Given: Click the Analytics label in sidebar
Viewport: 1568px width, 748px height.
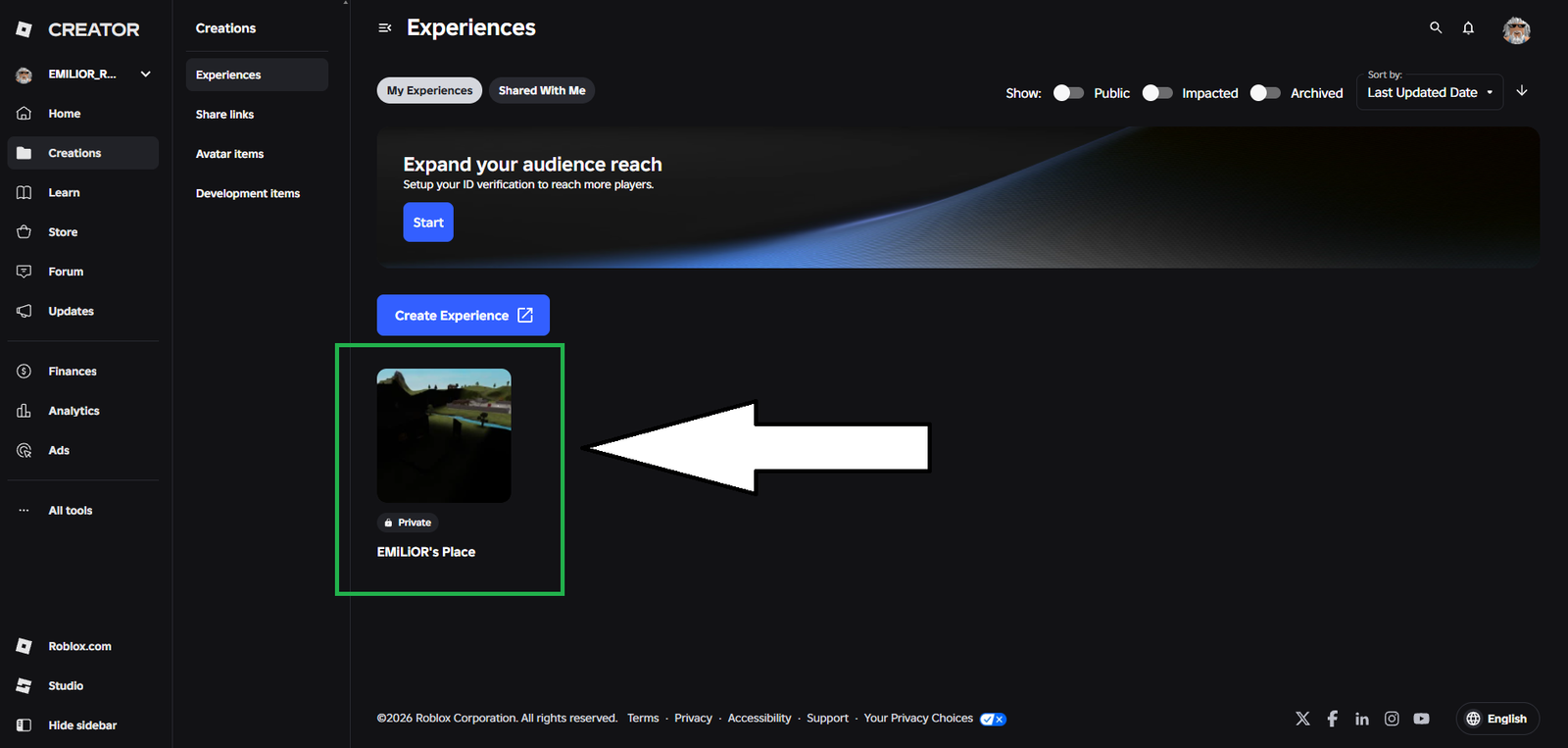Looking at the screenshot, I should pos(74,411).
